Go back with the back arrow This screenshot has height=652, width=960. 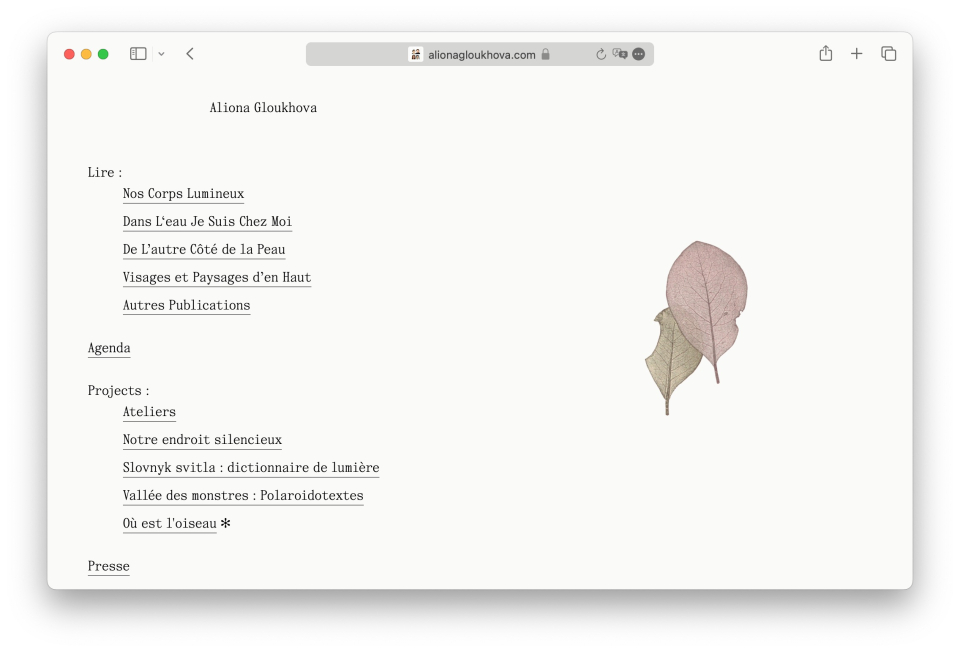pyautogui.click(x=190, y=54)
